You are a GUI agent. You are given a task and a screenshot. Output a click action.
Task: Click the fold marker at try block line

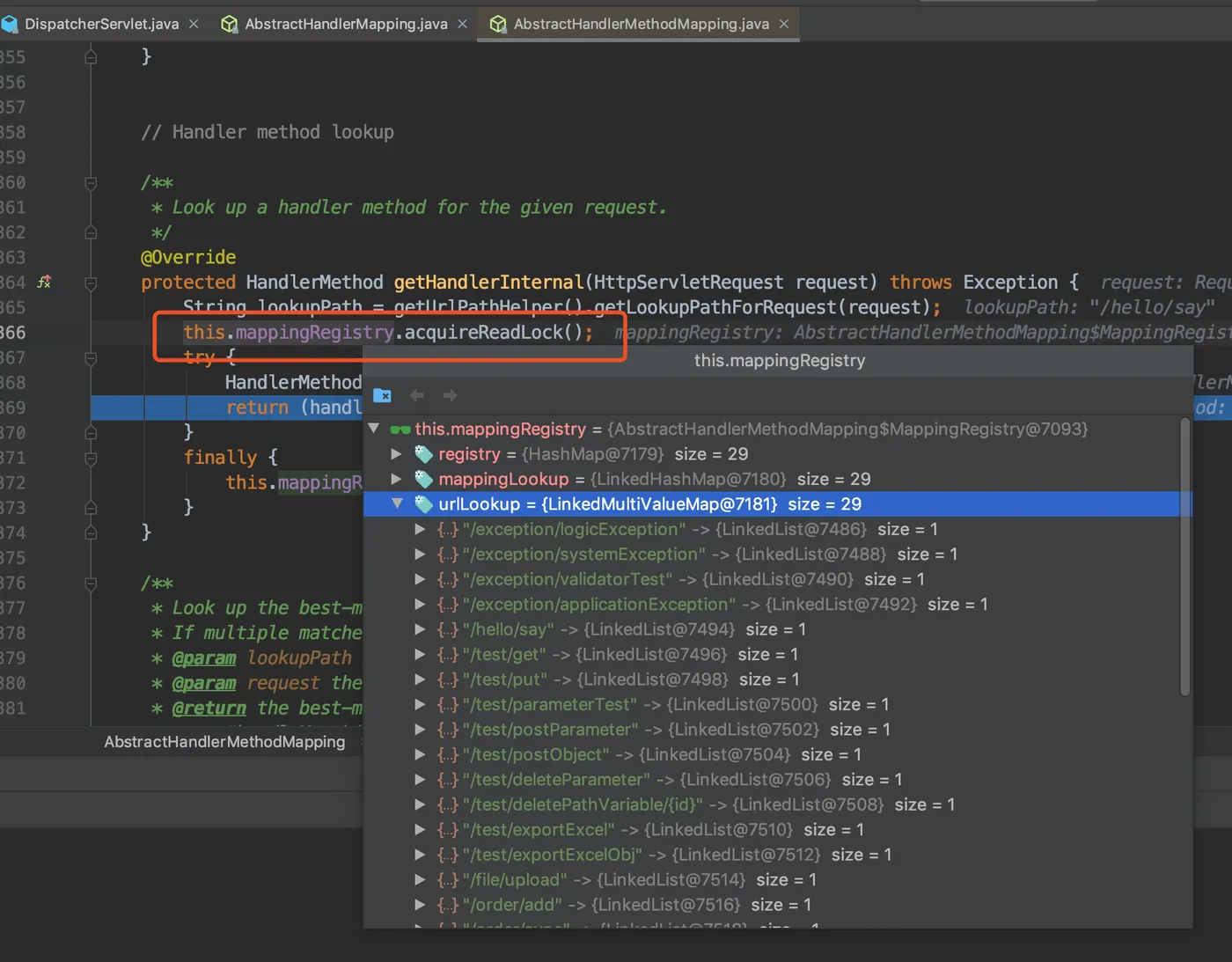click(x=91, y=358)
